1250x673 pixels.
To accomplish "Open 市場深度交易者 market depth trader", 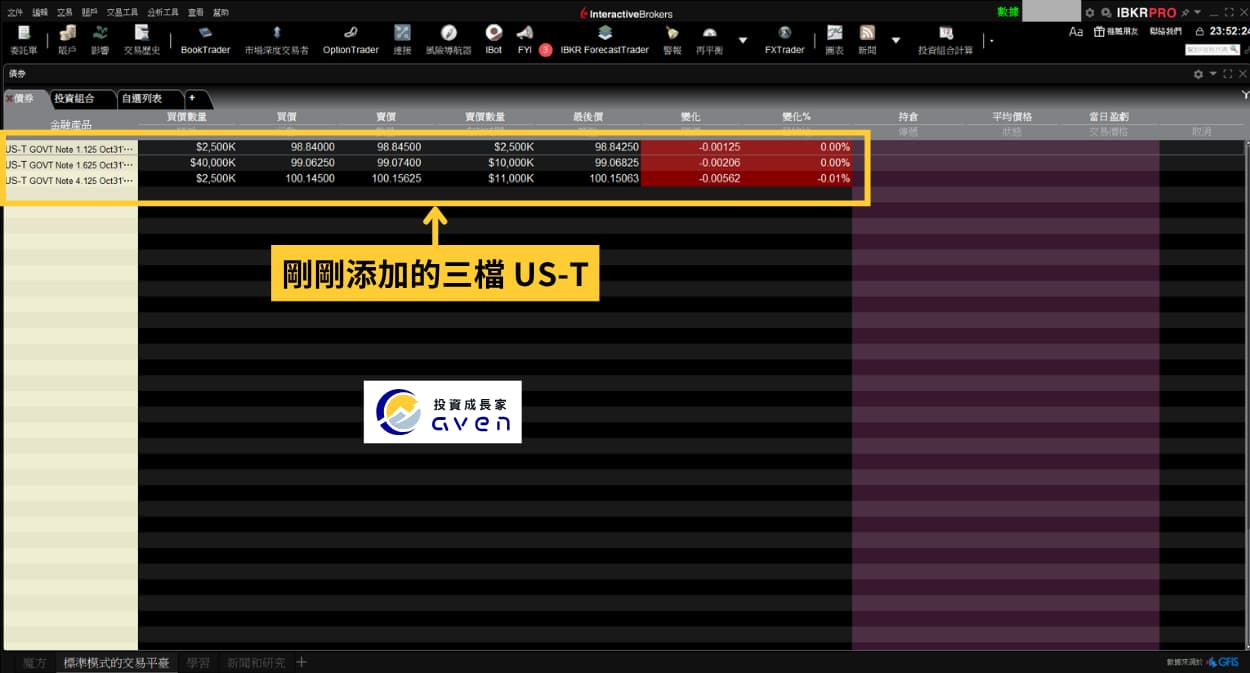I will click(x=277, y=39).
